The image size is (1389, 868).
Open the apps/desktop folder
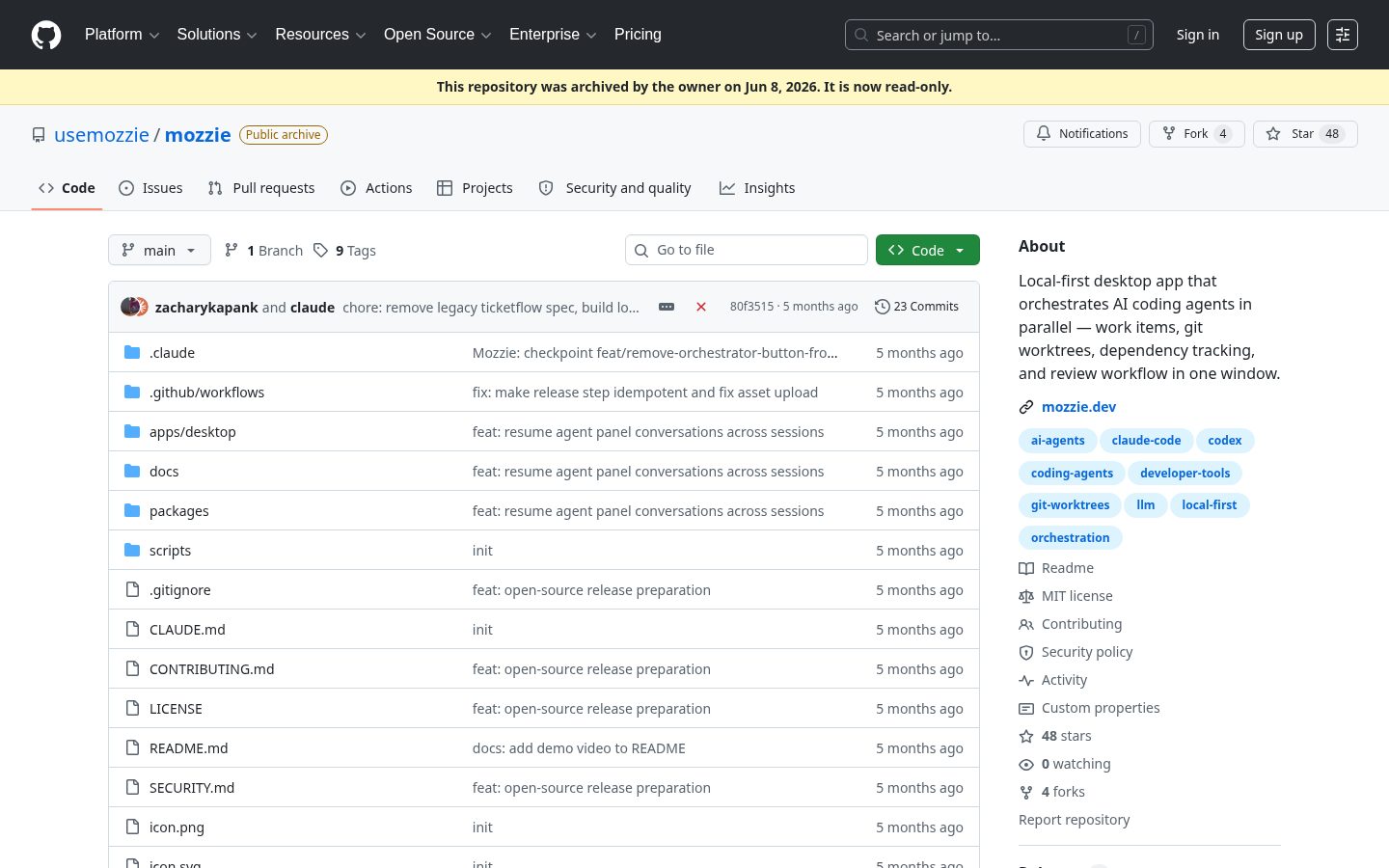pyautogui.click(x=193, y=432)
